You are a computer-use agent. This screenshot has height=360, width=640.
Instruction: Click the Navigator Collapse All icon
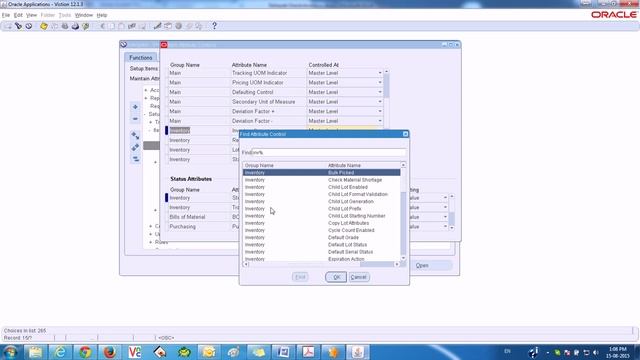click(135, 159)
